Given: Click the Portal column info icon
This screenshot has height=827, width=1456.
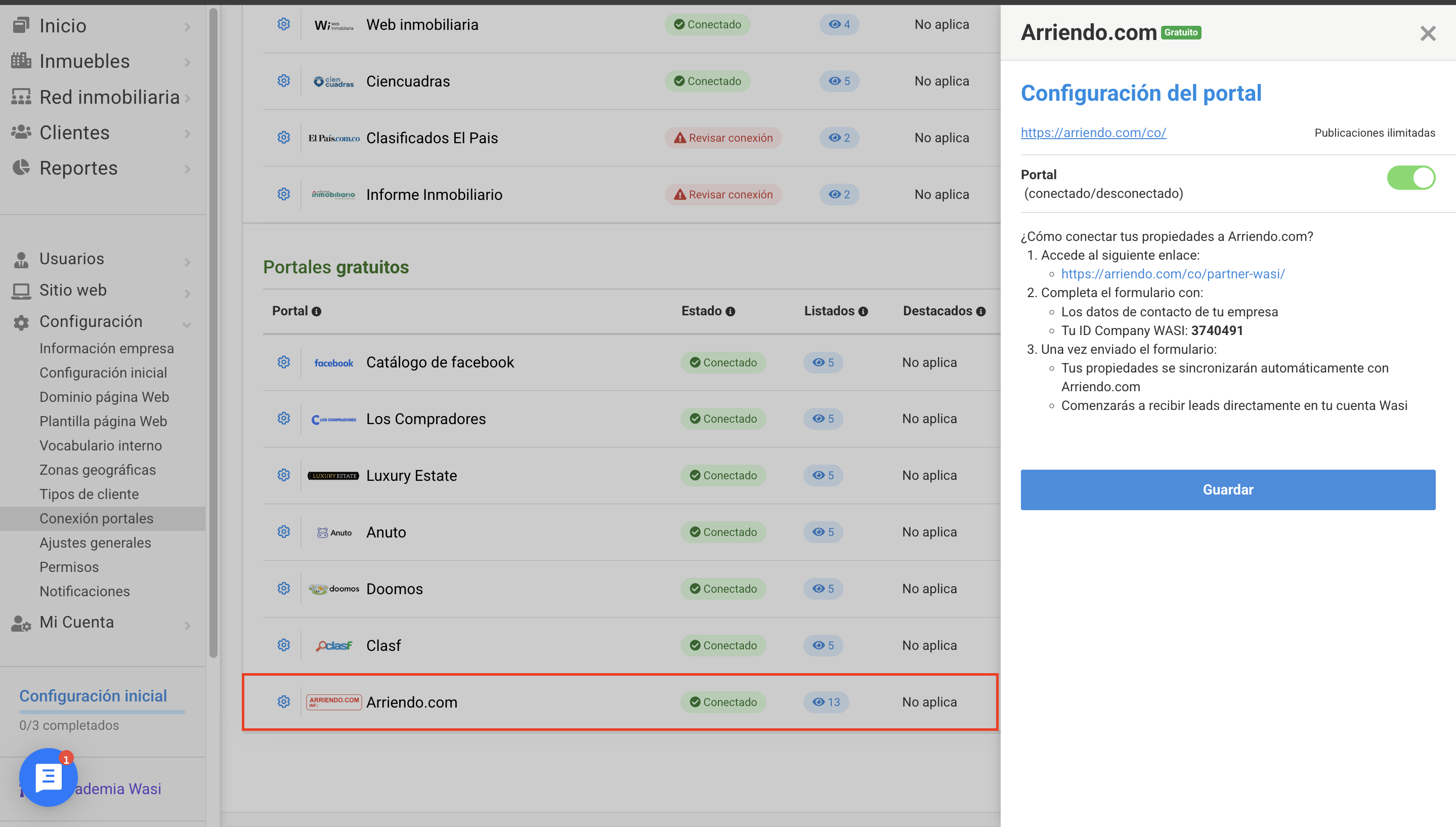Looking at the screenshot, I should click(x=317, y=311).
